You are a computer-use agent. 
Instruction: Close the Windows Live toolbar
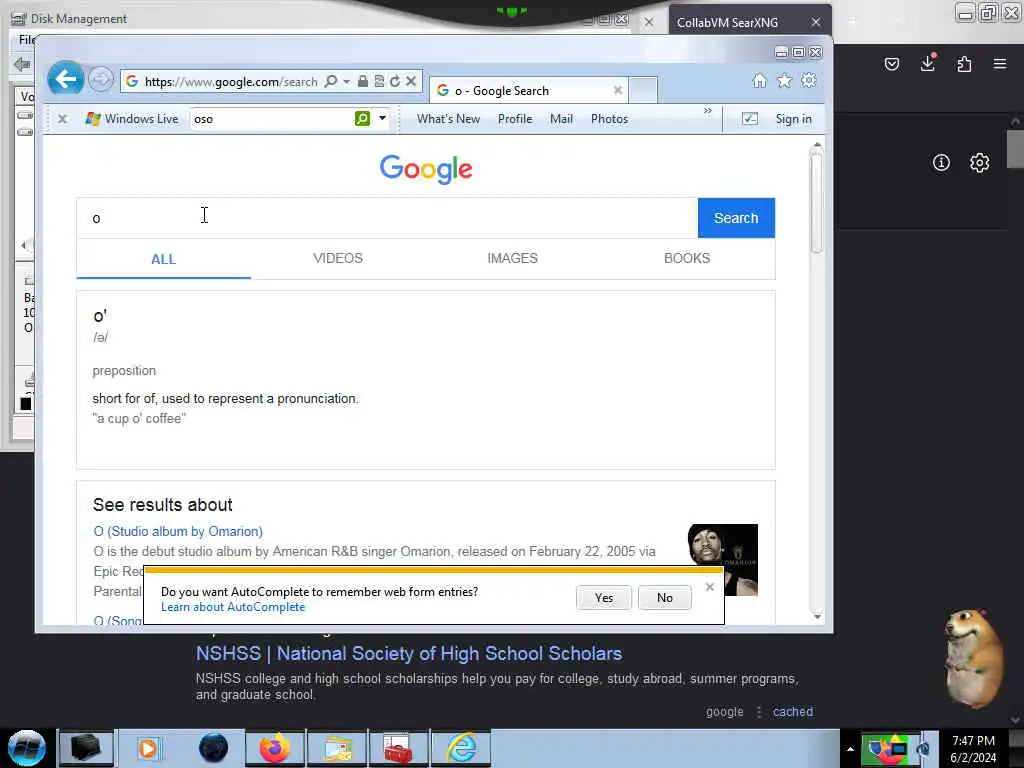pyautogui.click(x=63, y=119)
